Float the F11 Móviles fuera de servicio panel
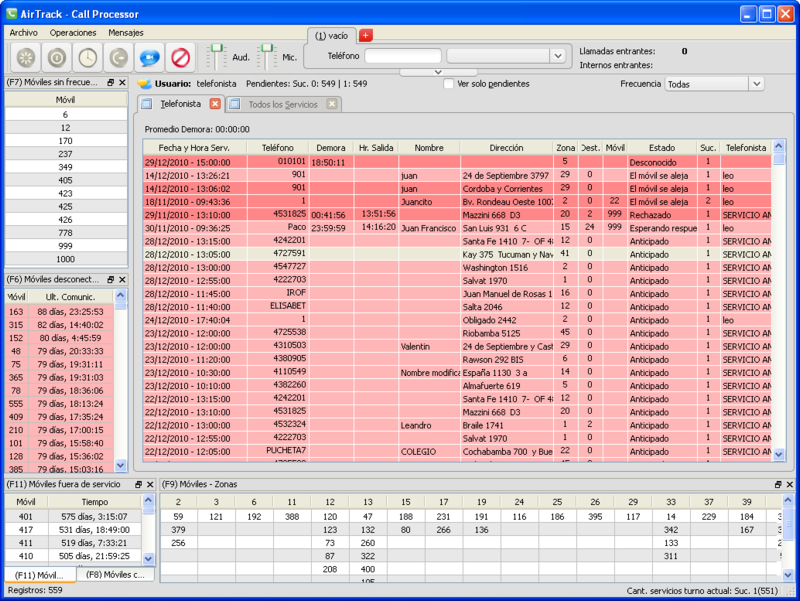Screen dimensions: 800x601 pyautogui.click(x=138, y=484)
